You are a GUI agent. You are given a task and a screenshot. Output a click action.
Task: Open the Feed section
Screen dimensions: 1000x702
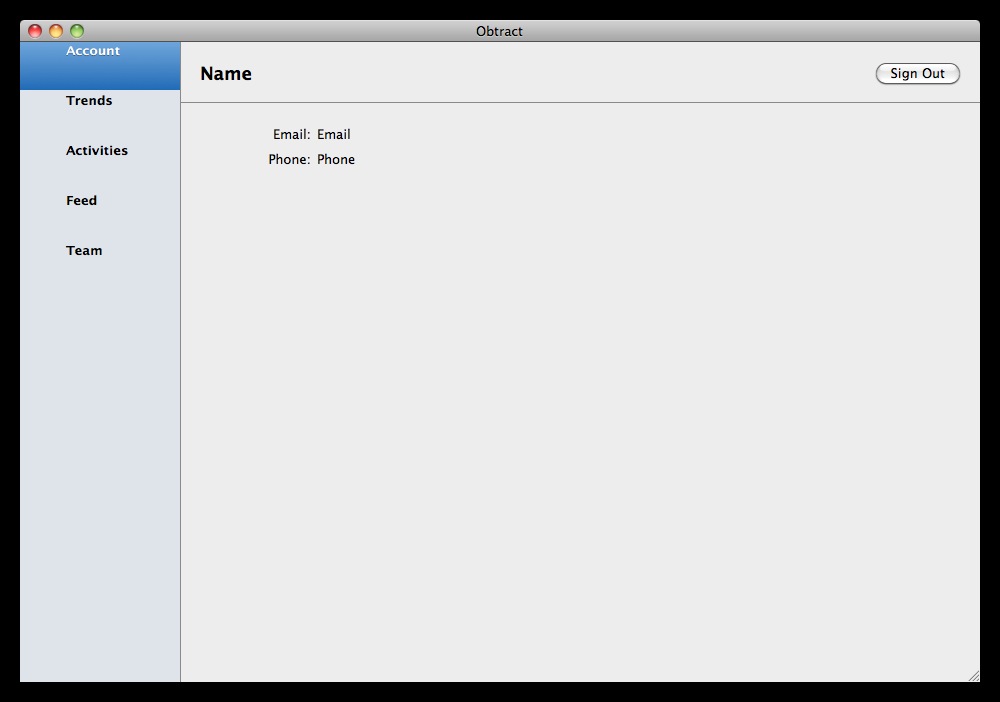[x=100, y=215]
